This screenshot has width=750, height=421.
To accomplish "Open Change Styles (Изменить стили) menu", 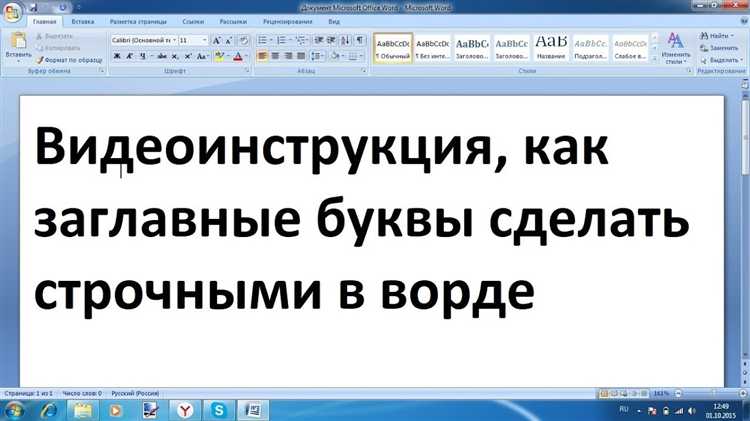I will (x=675, y=48).
